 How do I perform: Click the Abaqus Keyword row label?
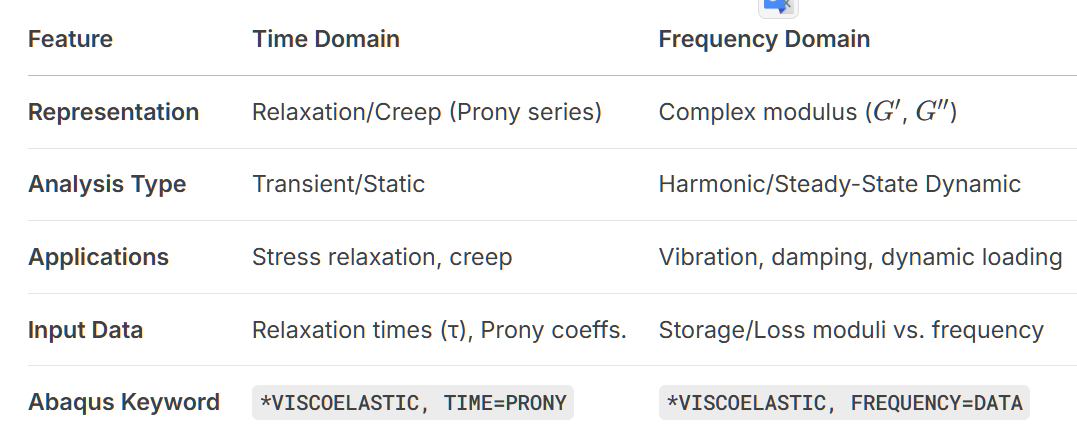pyautogui.click(x=124, y=402)
